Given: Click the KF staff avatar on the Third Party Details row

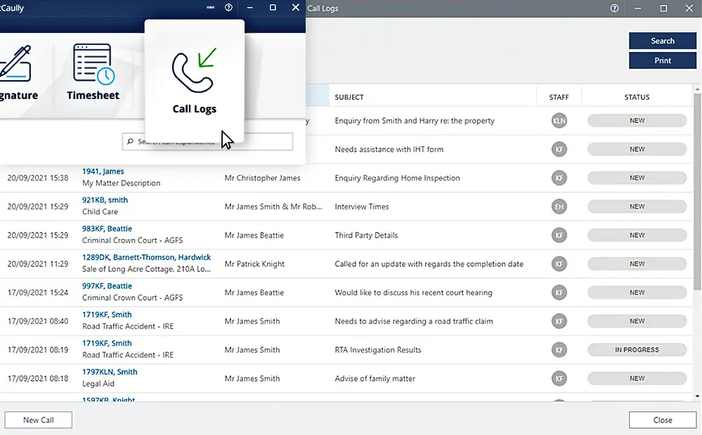Looking at the screenshot, I should point(559,235).
